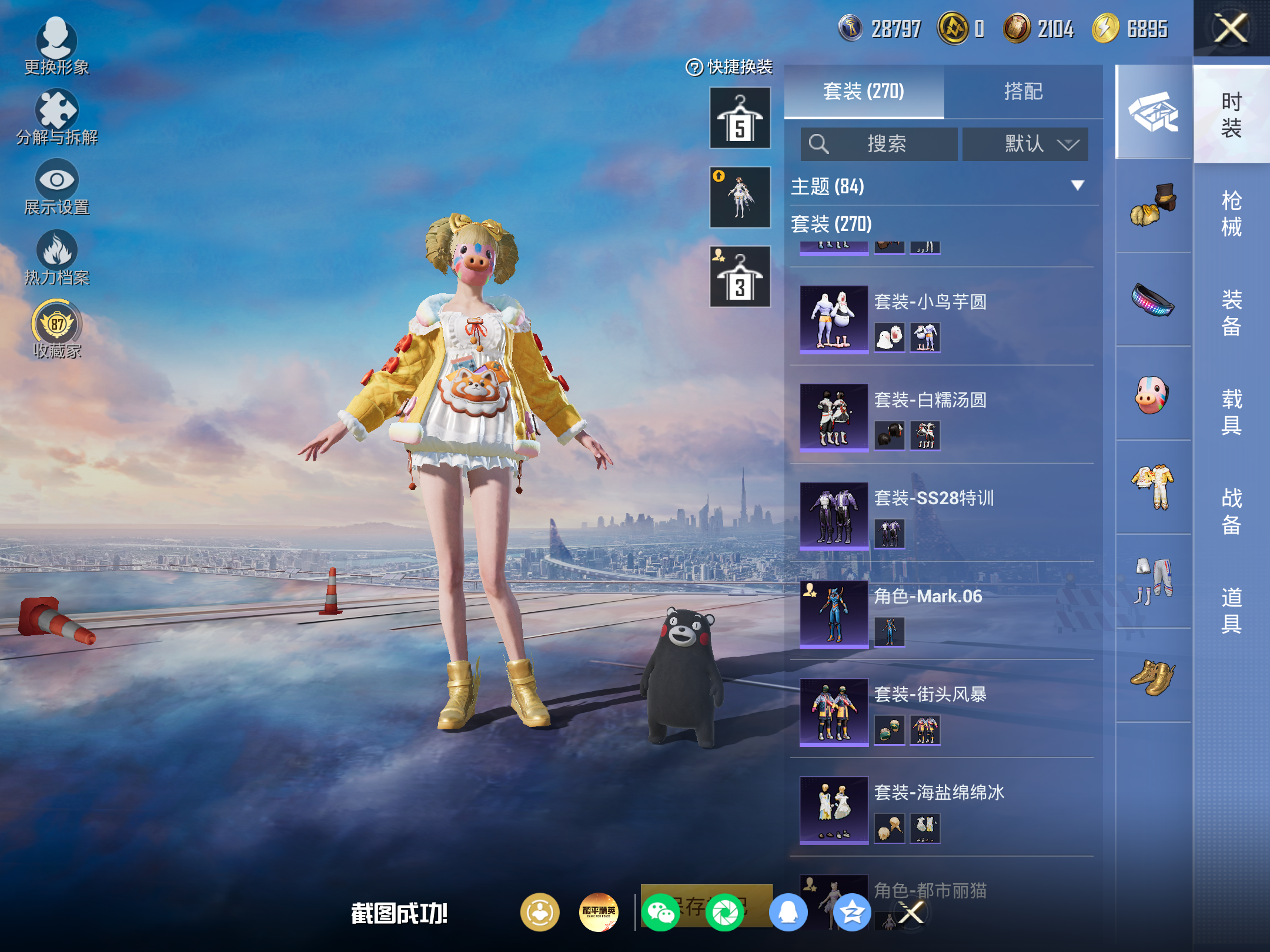Open the hat and hair category icon
This screenshot has height=952, width=1270.
coord(1153,206)
